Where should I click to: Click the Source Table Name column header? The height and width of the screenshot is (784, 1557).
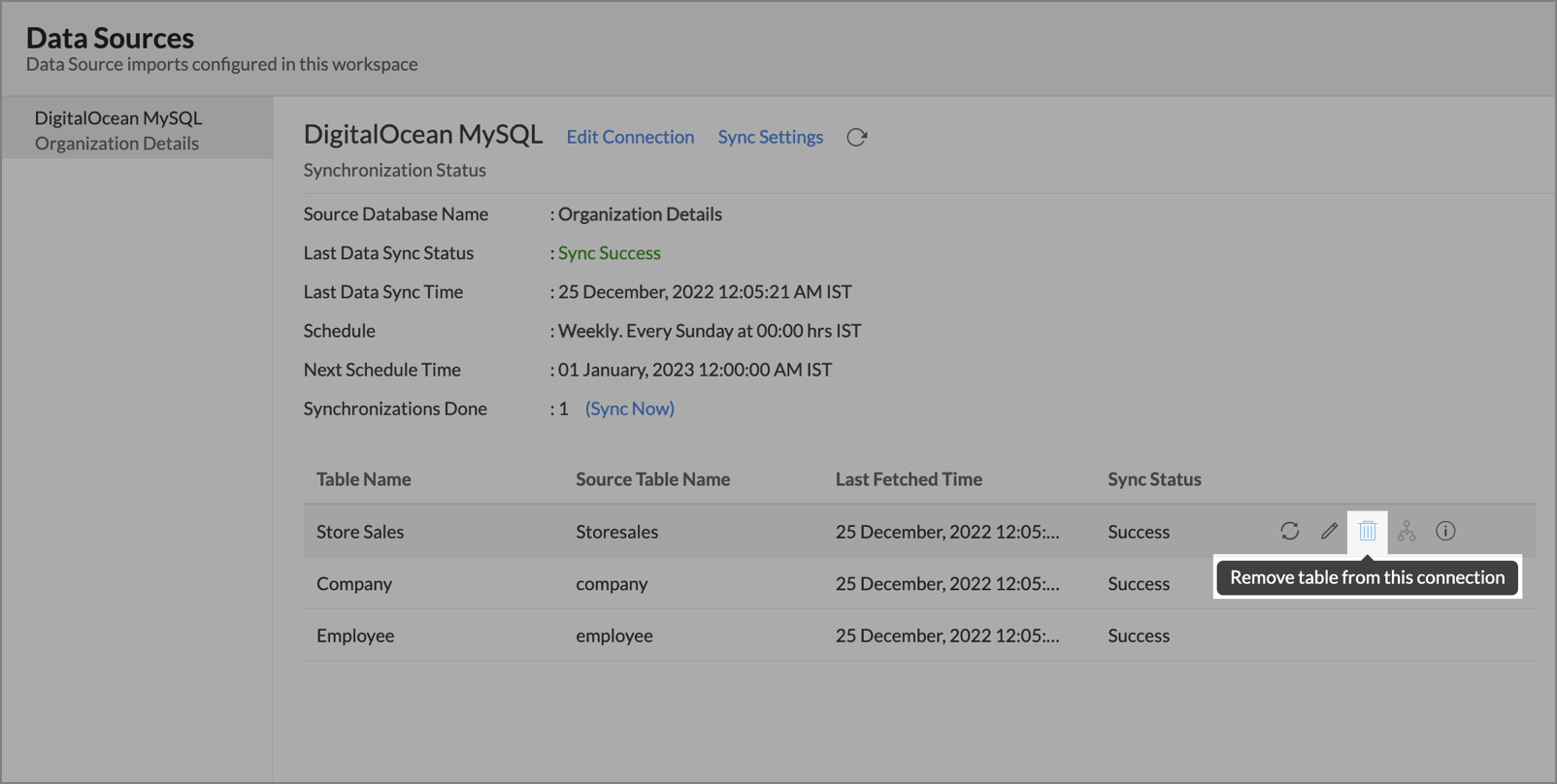pos(652,479)
